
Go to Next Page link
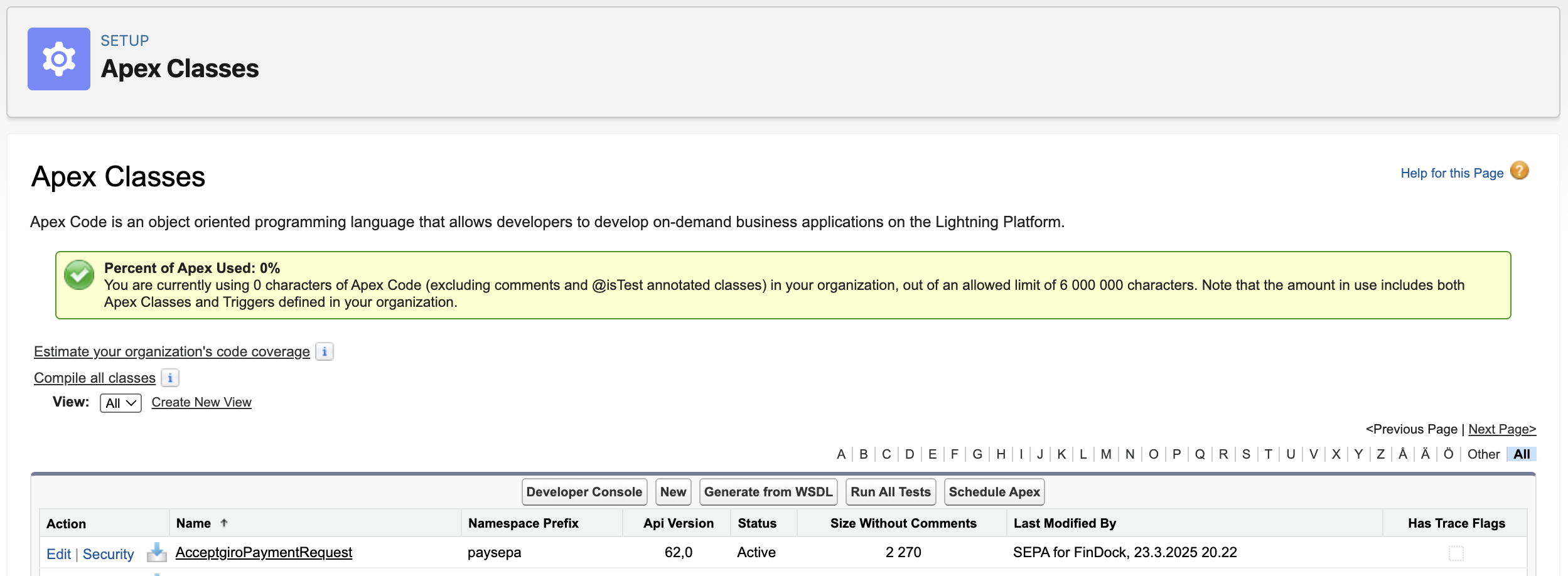(1501, 429)
